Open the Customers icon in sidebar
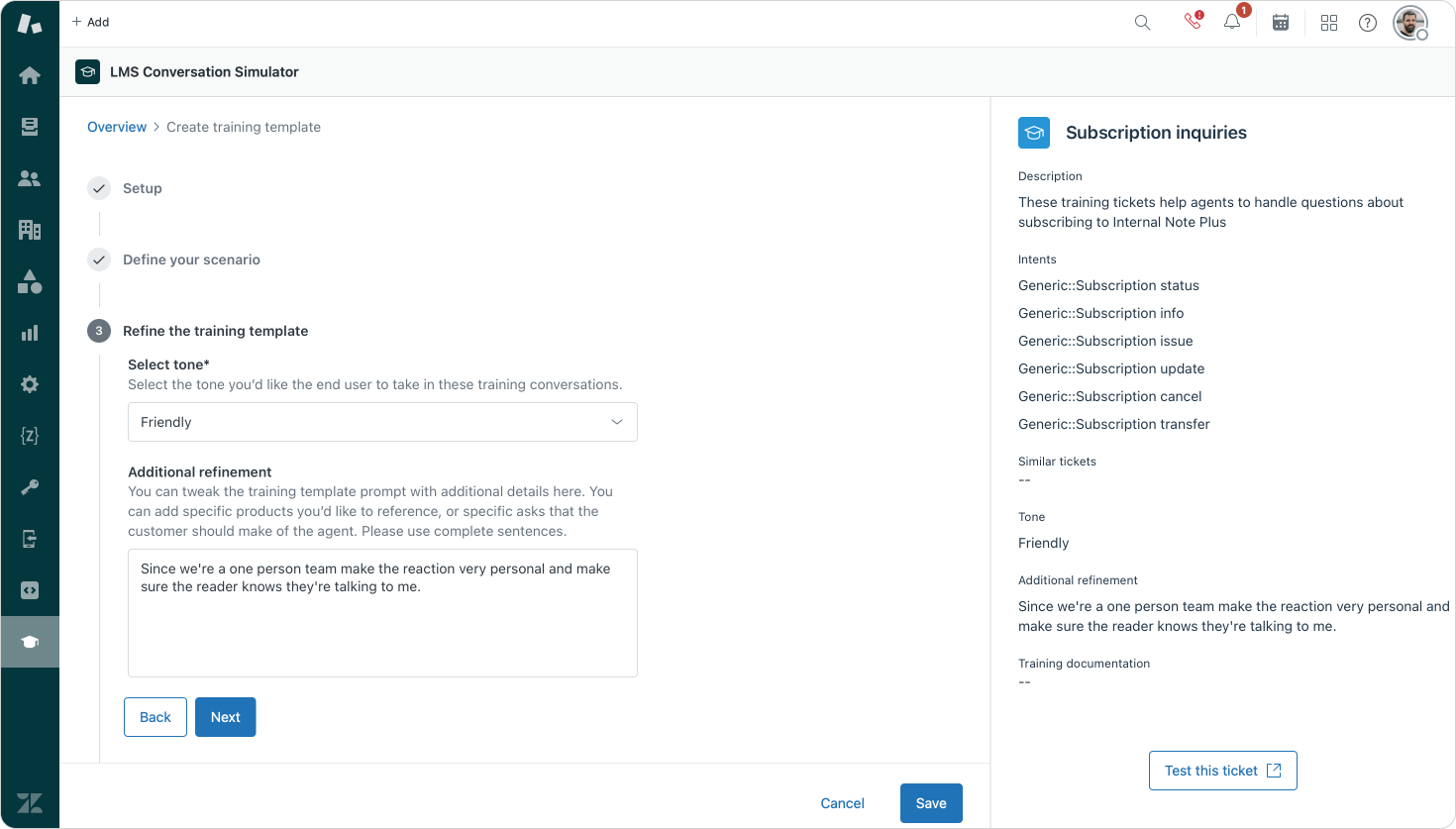Image resolution: width=1456 pixels, height=829 pixels. 30,178
